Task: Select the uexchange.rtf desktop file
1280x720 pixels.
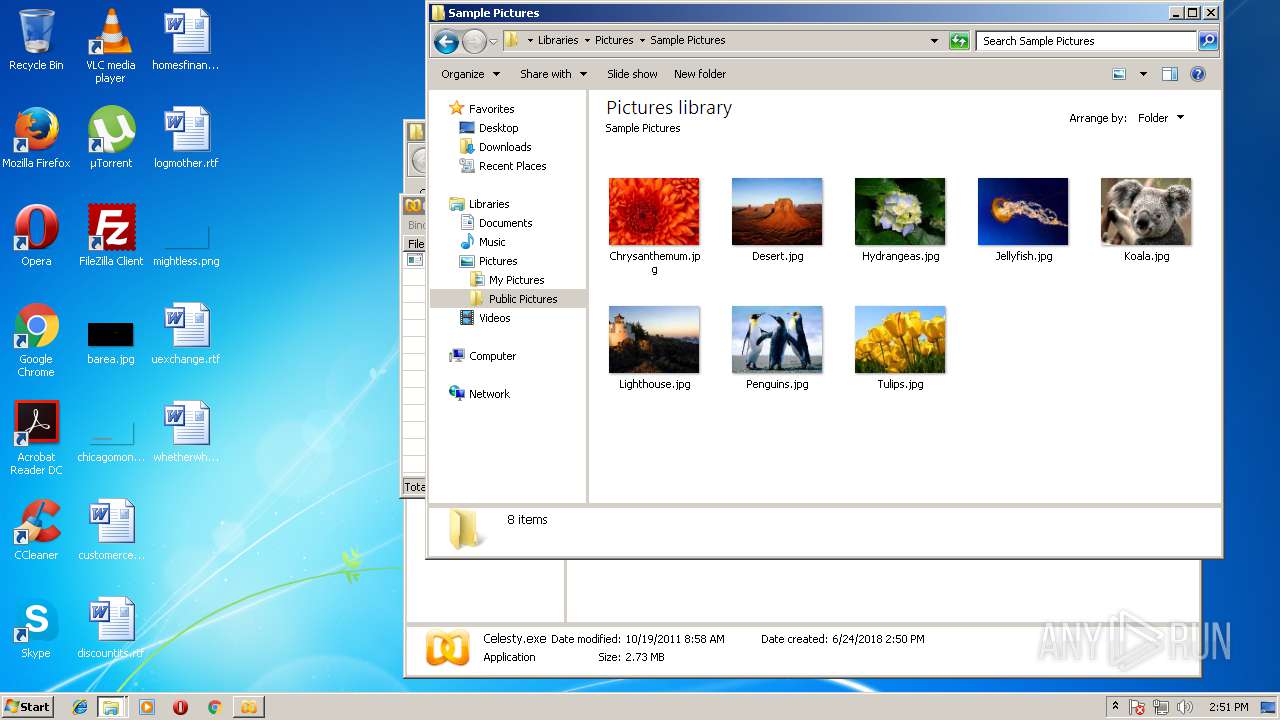Action: pos(186,334)
